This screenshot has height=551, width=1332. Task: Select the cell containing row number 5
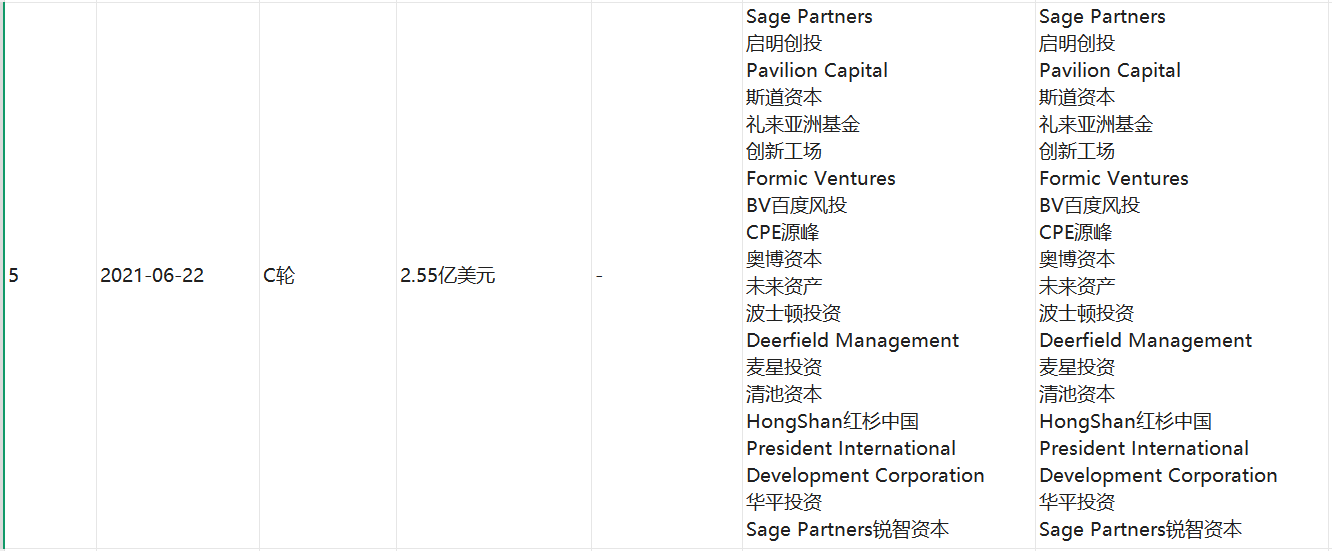click(x=14, y=276)
